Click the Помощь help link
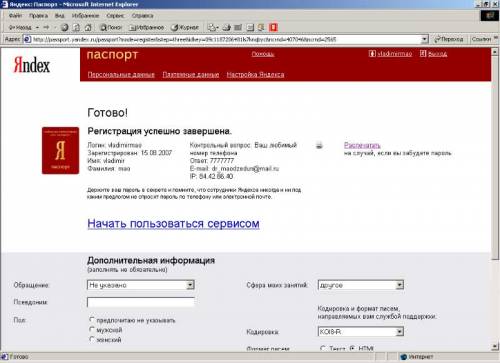500x363 pixels. point(263,54)
